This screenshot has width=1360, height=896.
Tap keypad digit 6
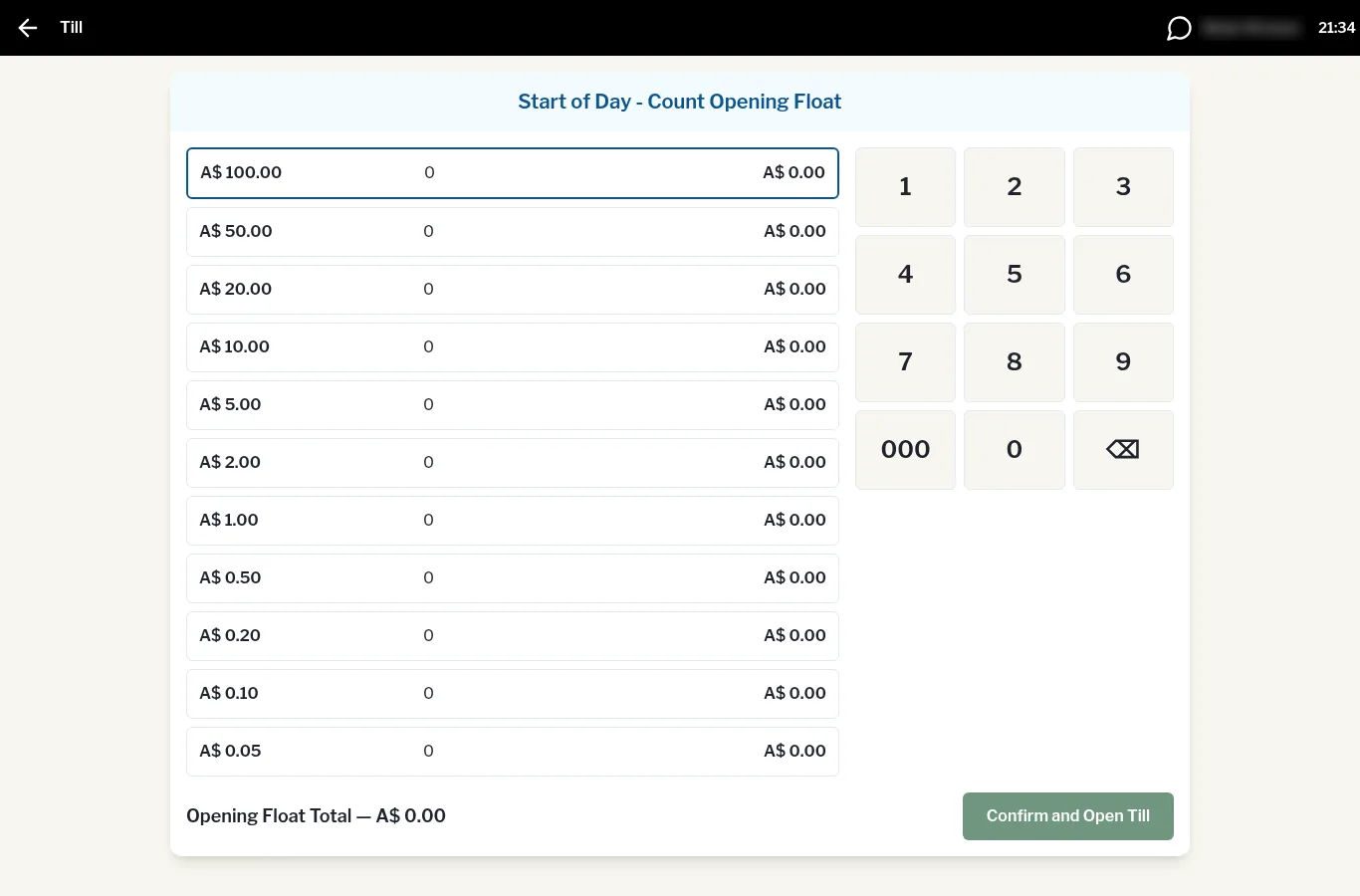coord(1123,275)
